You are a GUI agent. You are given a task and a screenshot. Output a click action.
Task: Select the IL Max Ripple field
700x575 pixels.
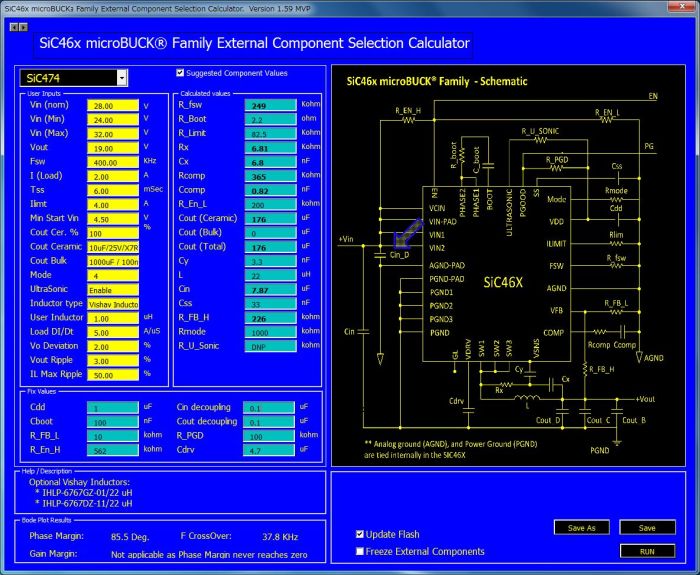(x=113, y=375)
